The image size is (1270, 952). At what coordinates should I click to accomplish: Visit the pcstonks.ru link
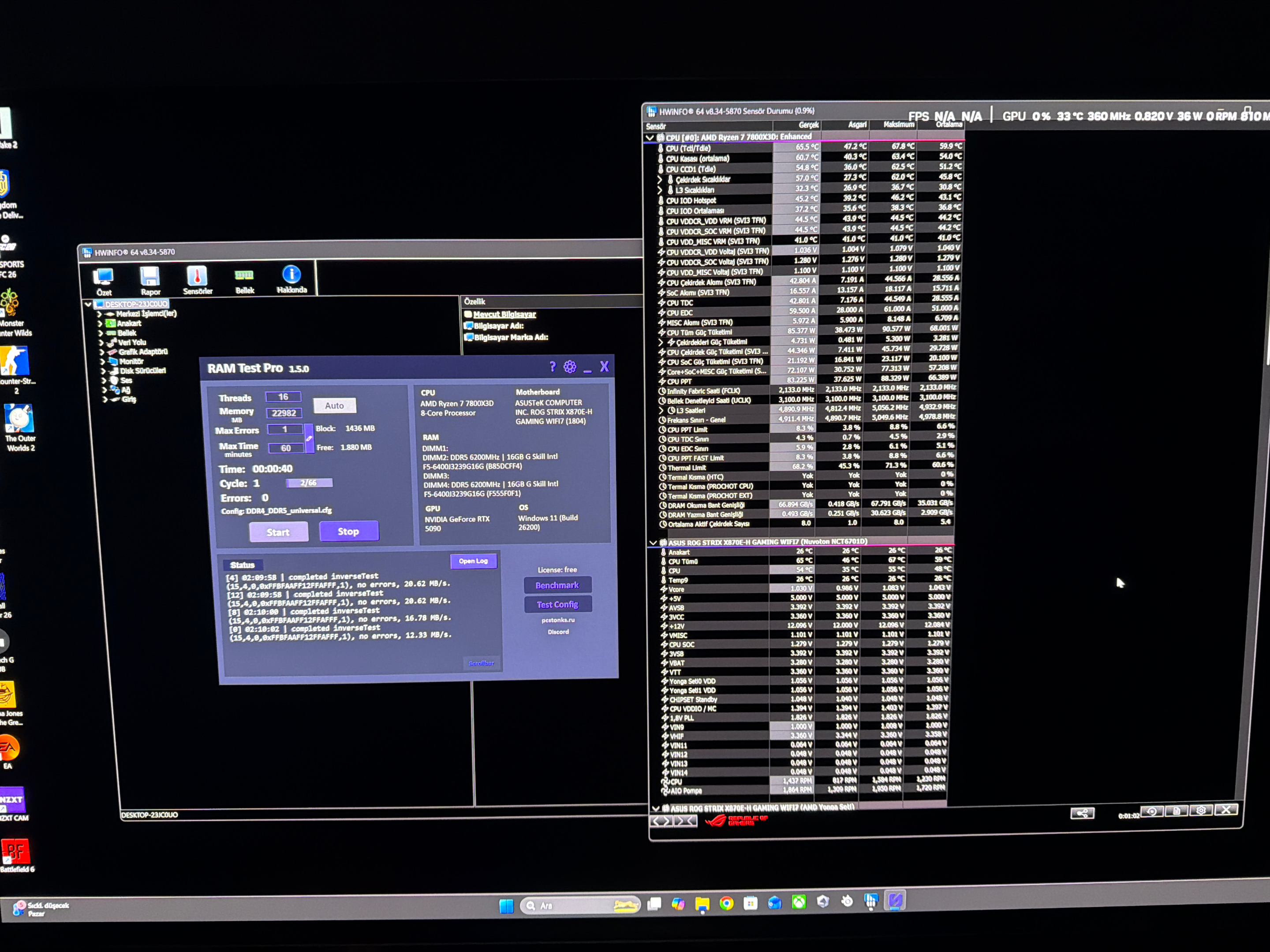point(558,620)
